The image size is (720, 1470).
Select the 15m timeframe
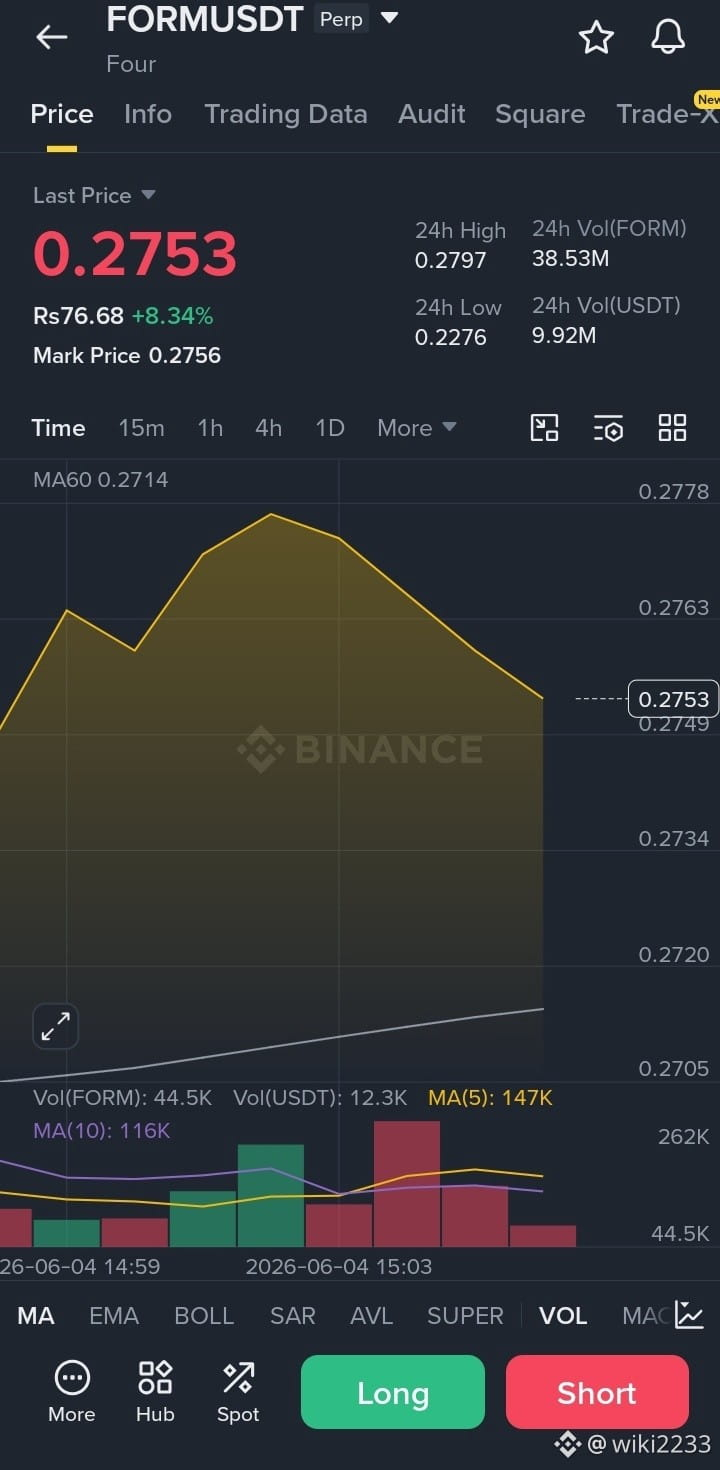coord(141,428)
